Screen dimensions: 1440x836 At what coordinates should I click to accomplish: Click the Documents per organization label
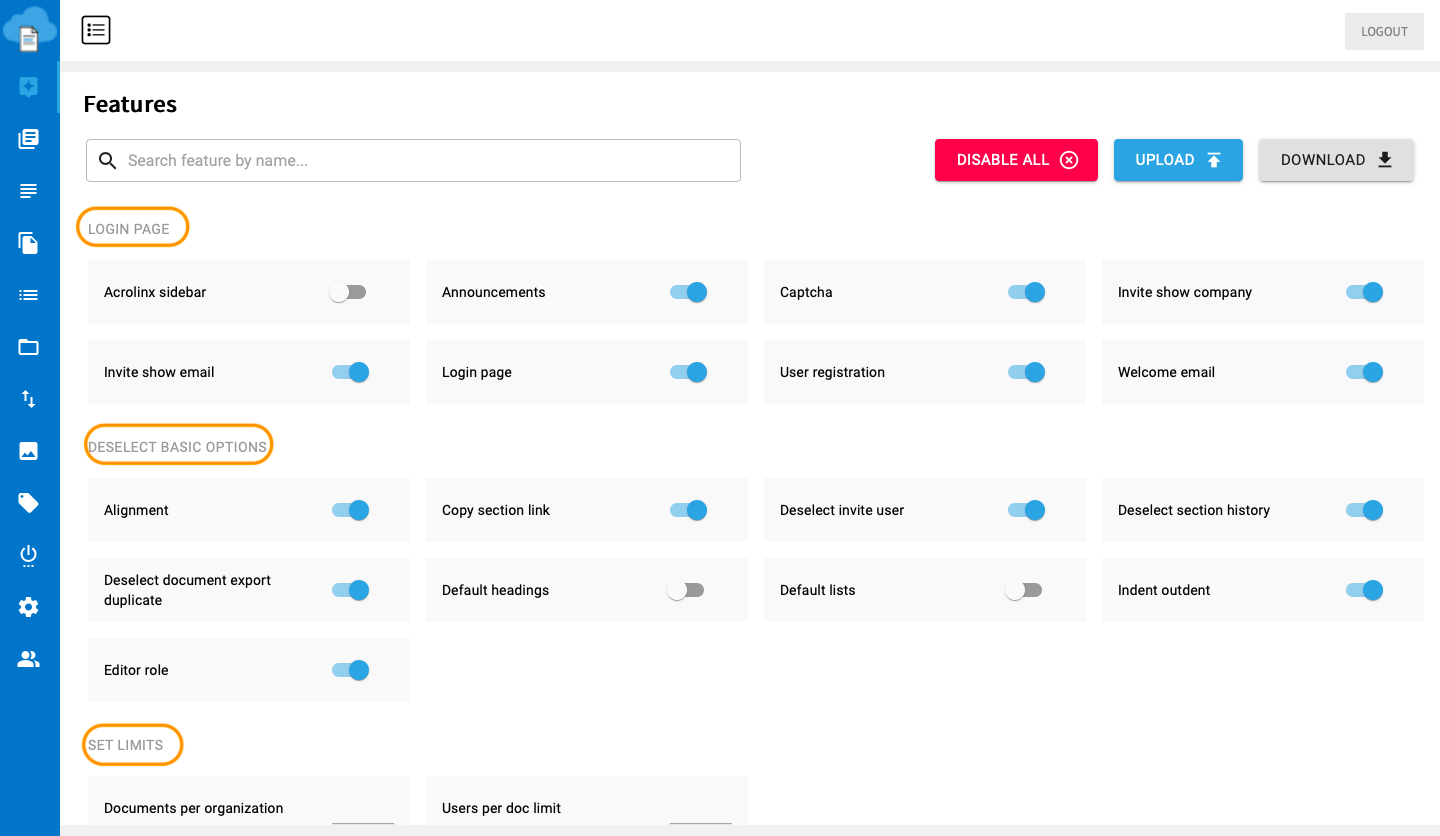coord(194,808)
